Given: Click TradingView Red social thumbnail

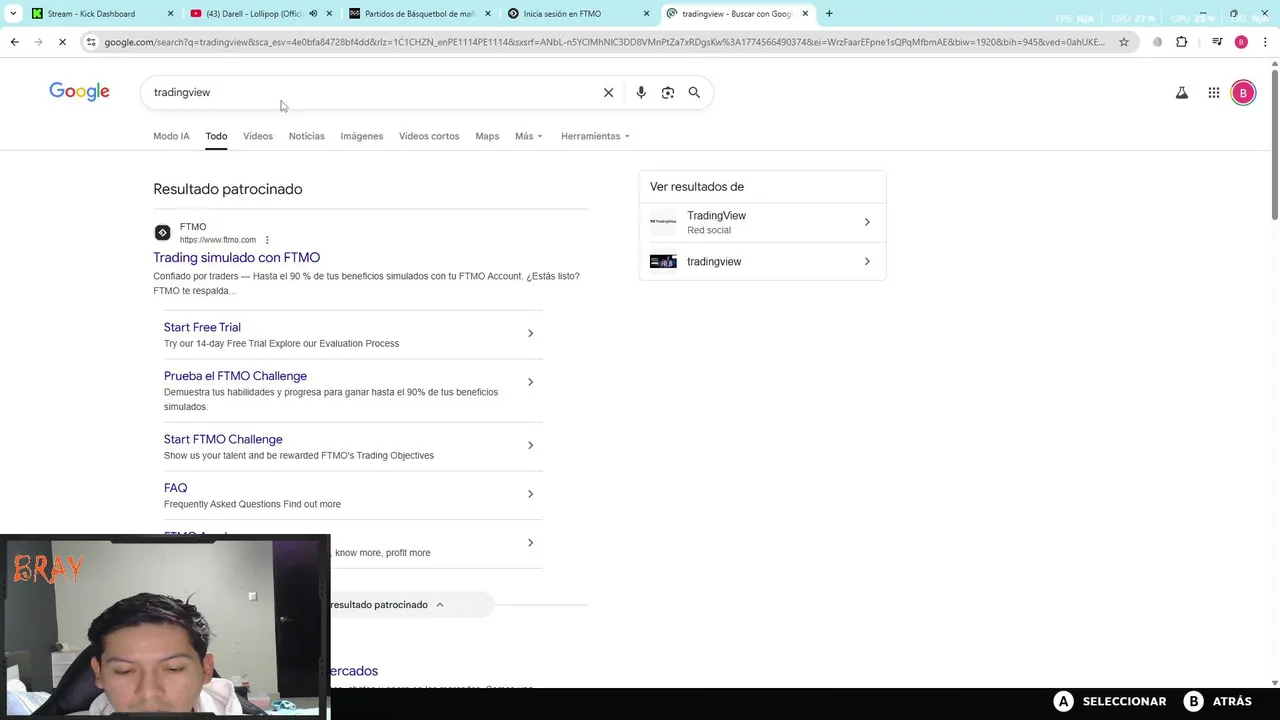Looking at the screenshot, I should (663, 222).
